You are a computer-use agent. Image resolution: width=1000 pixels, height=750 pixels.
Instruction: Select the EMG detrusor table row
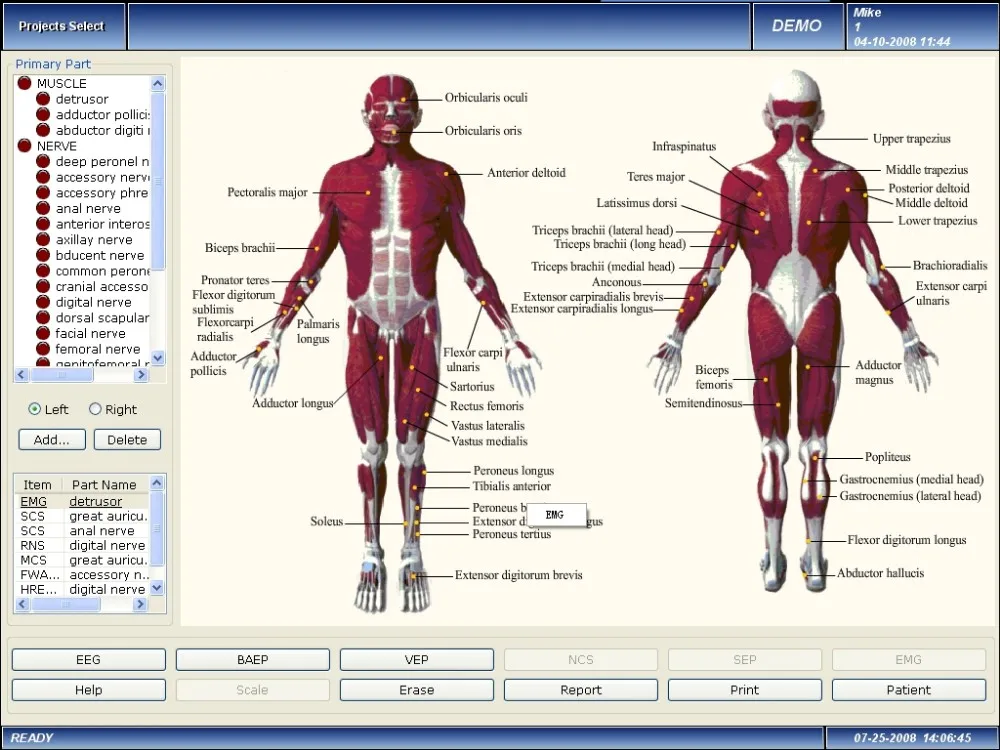[82, 501]
